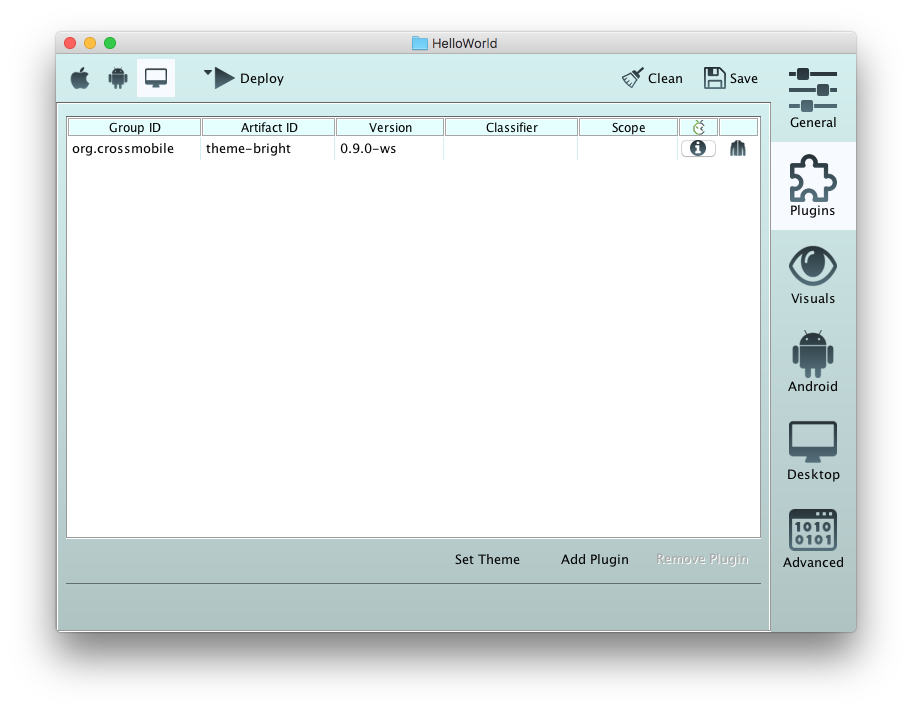Click the Set Theme button
This screenshot has height=712, width=912.
[487, 559]
